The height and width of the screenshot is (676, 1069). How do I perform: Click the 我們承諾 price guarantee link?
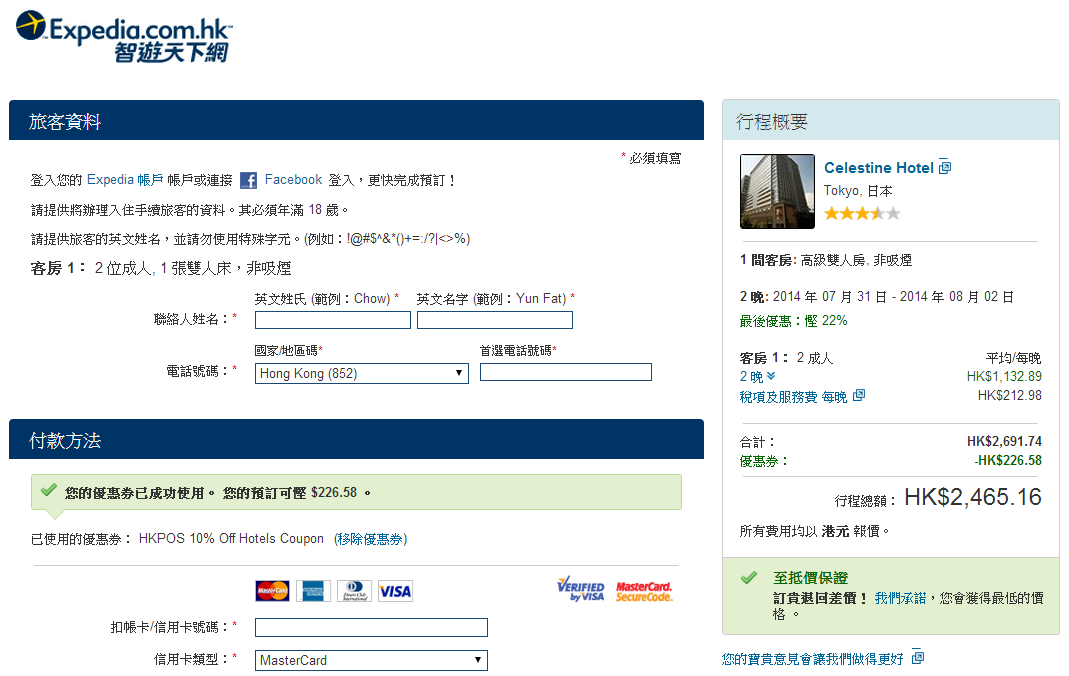[901, 597]
